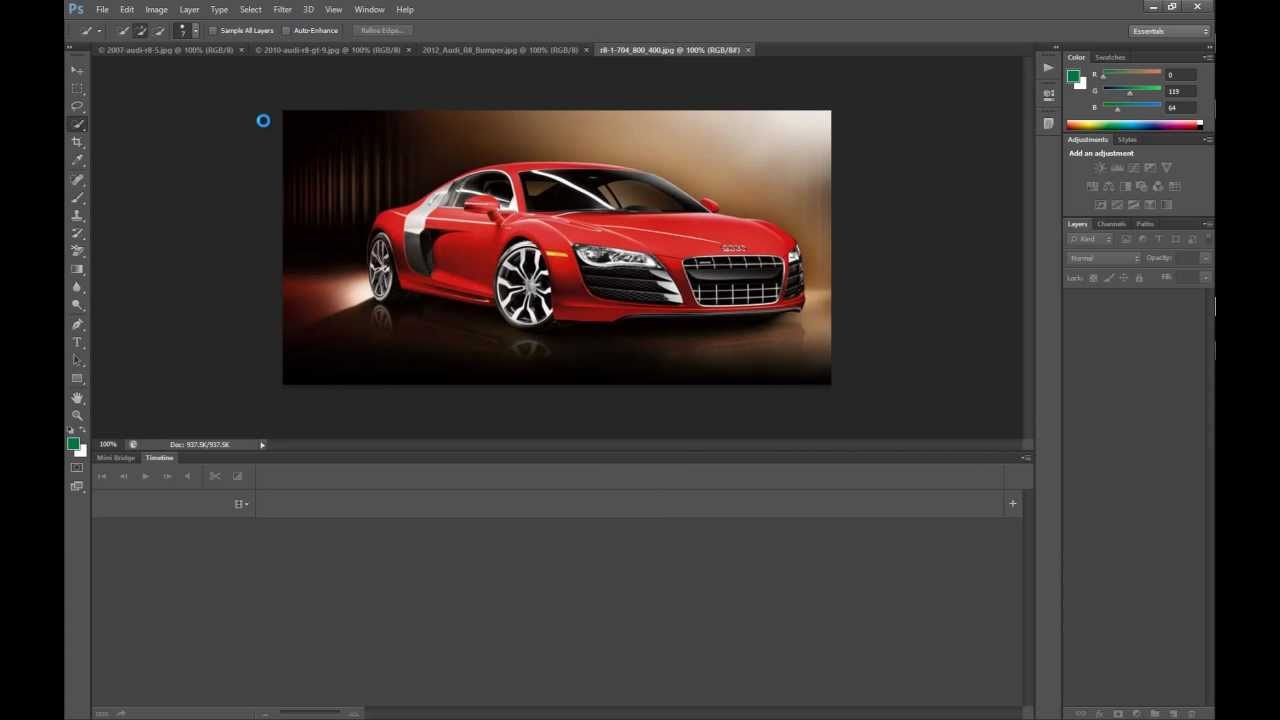Click the Vibrance adjustment icon
This screenshot has height=720, width=1280.
(1167, 168)
